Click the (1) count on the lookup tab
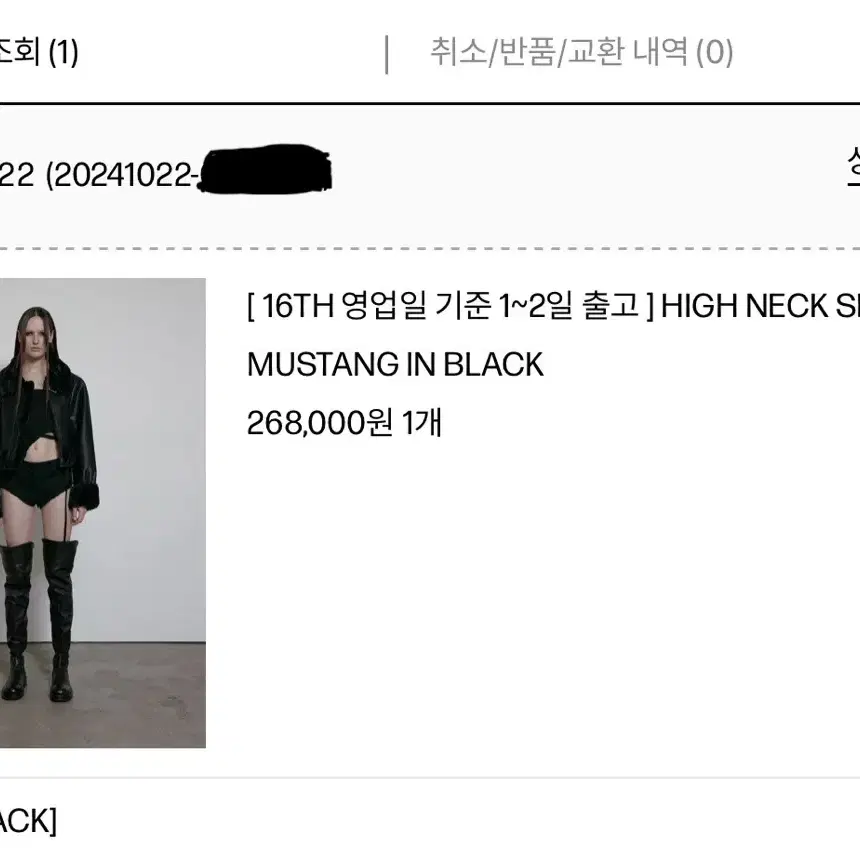The height and width of the screenshot is (860, 860). (63, 53)
